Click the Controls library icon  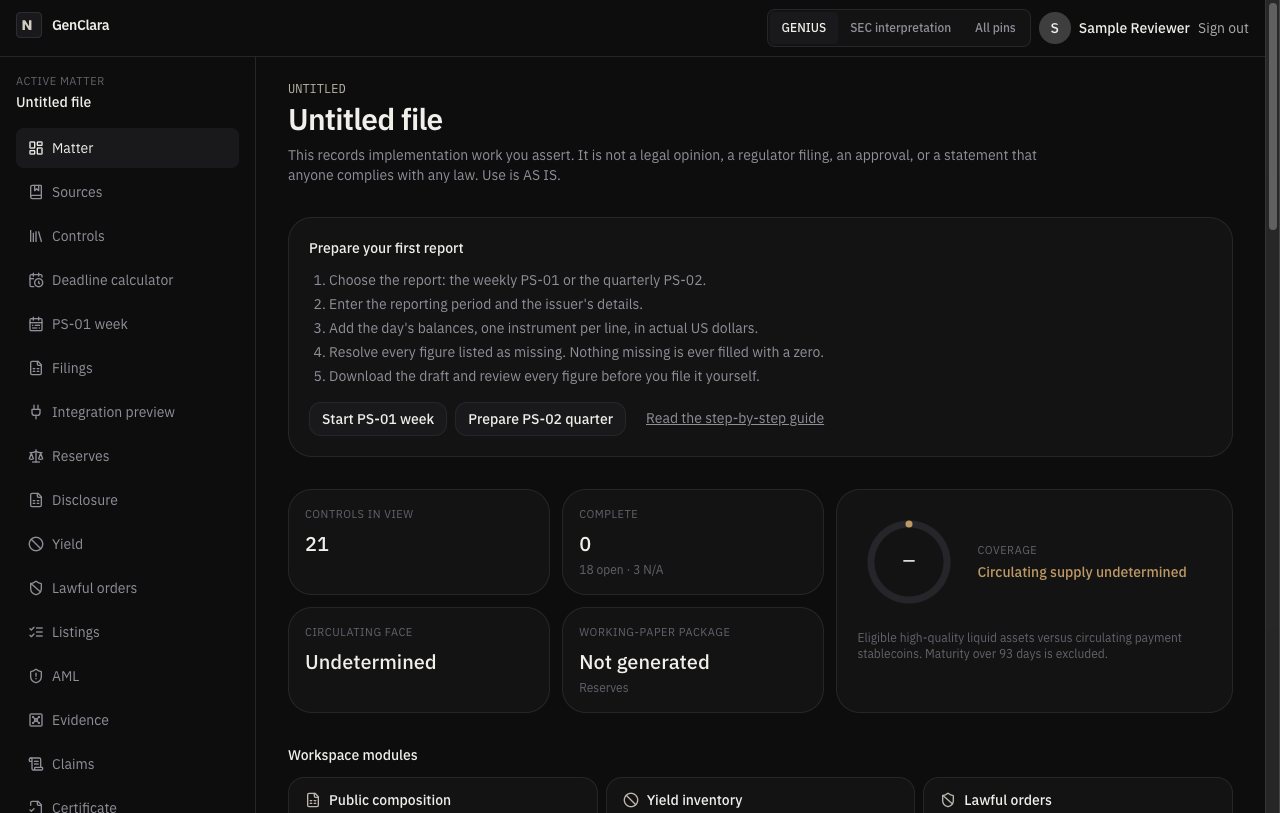36,236
